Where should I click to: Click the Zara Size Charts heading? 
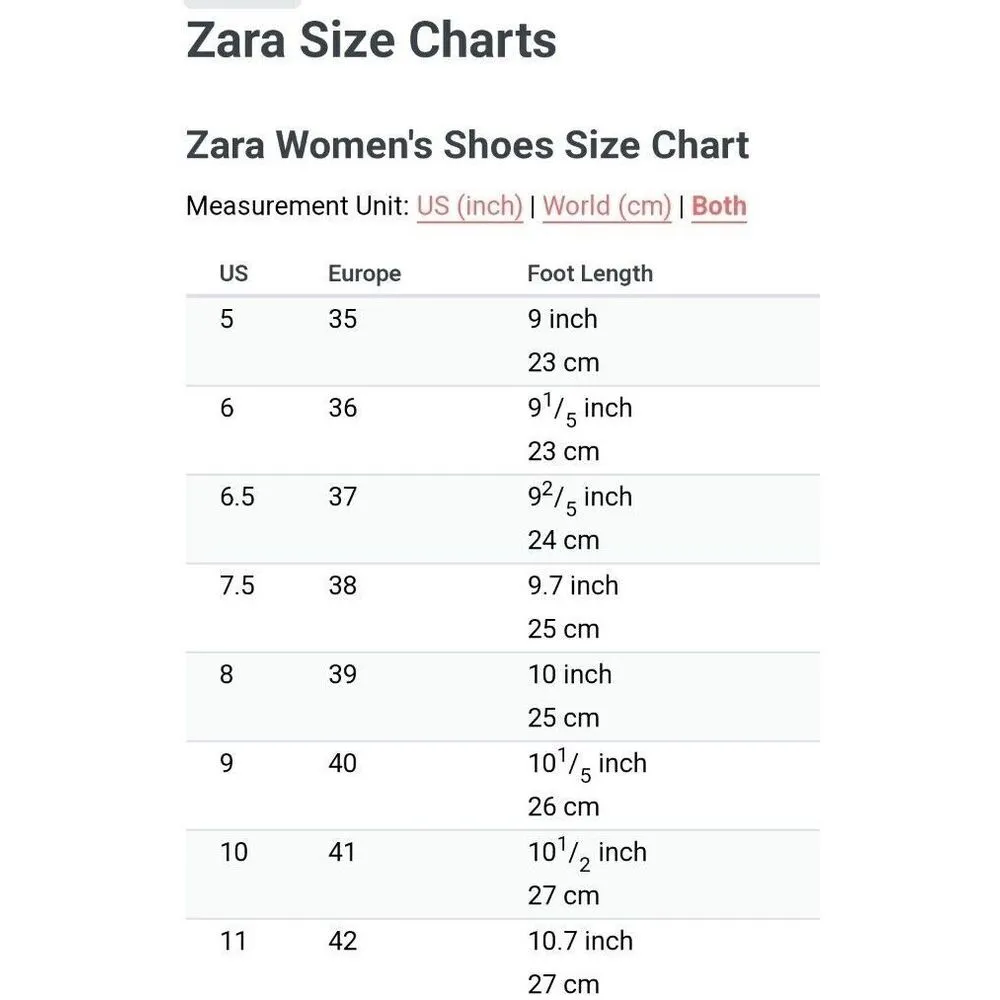click(x=371, y=41)
